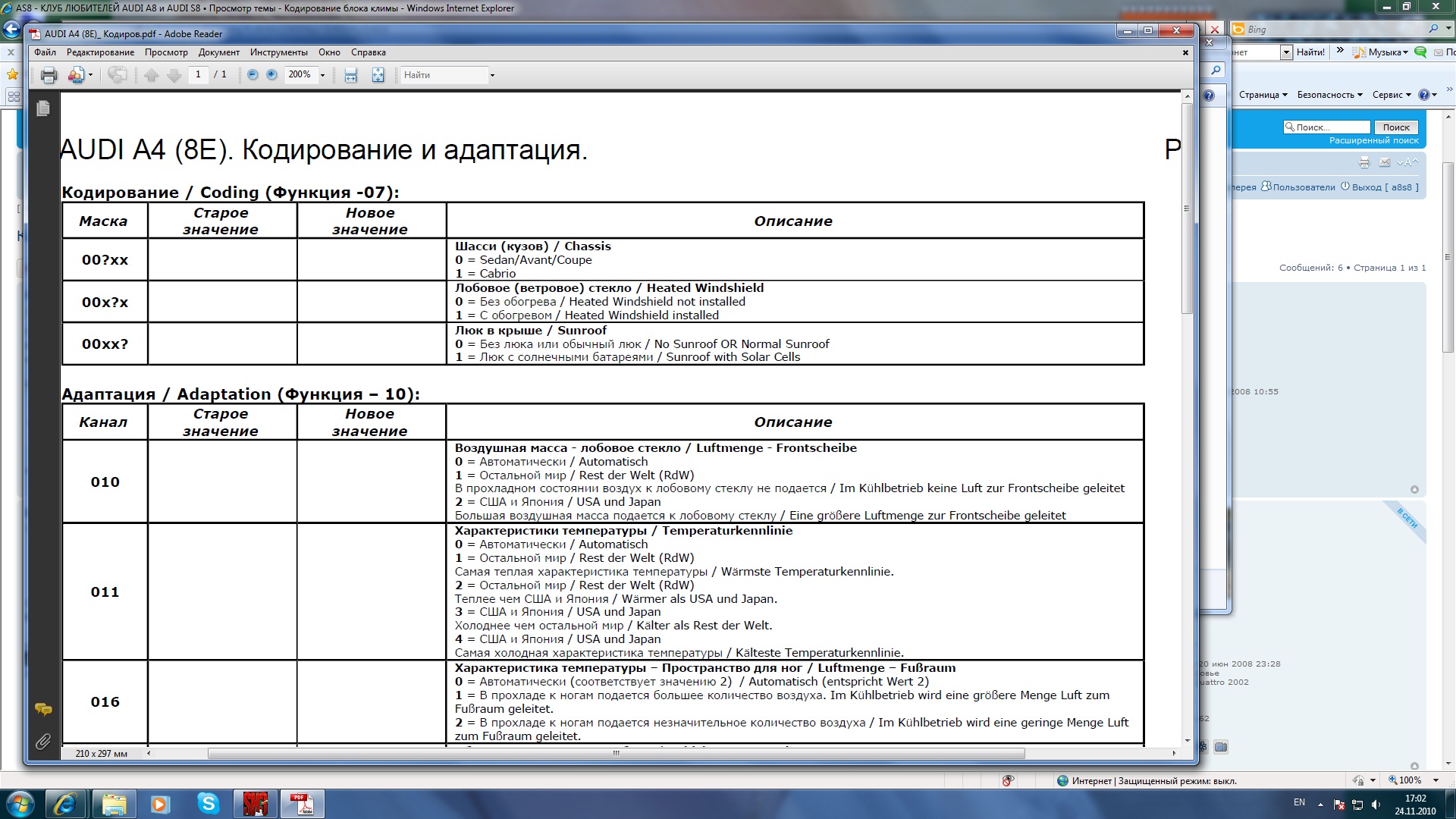Image resolution: width=1456 pixels, height=819 pixels.
Task: Click the Найти search field
Action: click(444, 75)
